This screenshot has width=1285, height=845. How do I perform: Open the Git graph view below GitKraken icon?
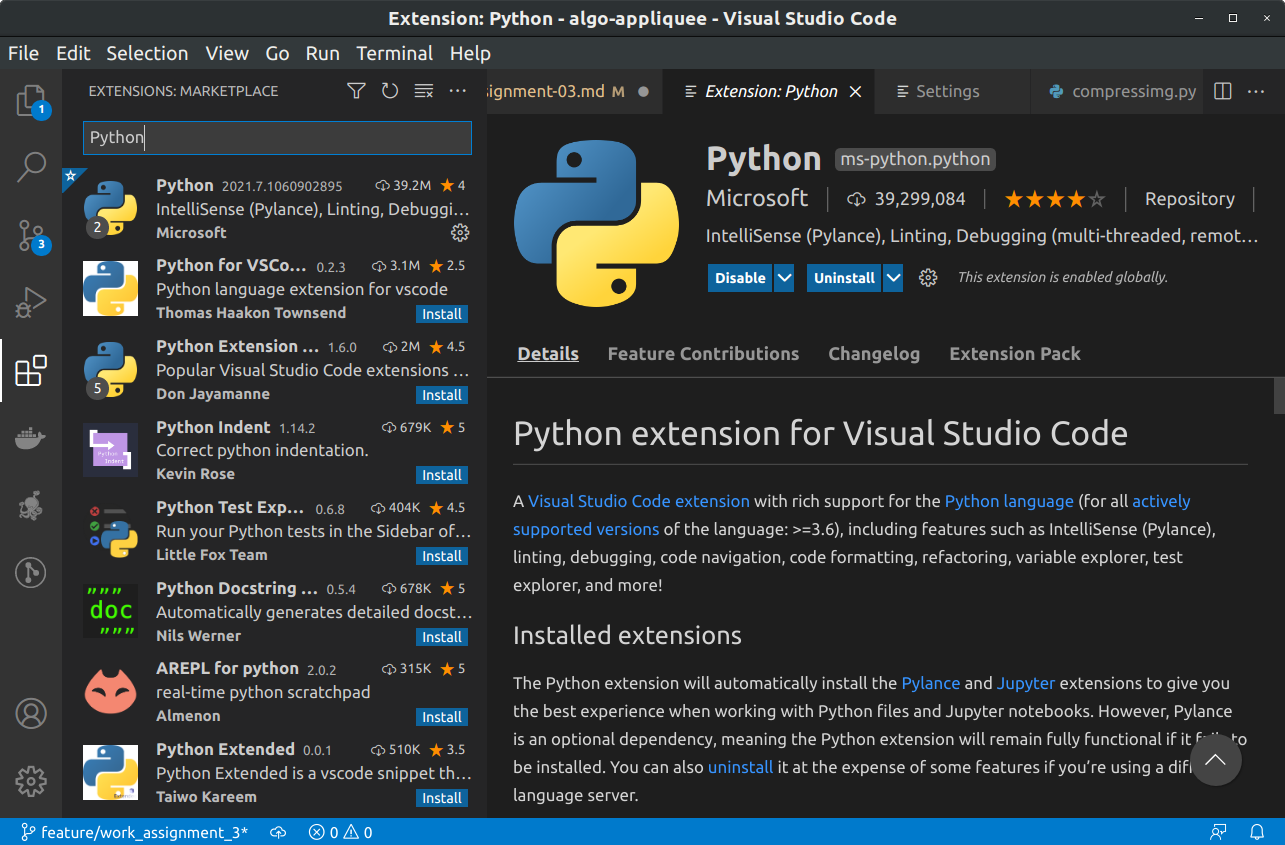31,572
